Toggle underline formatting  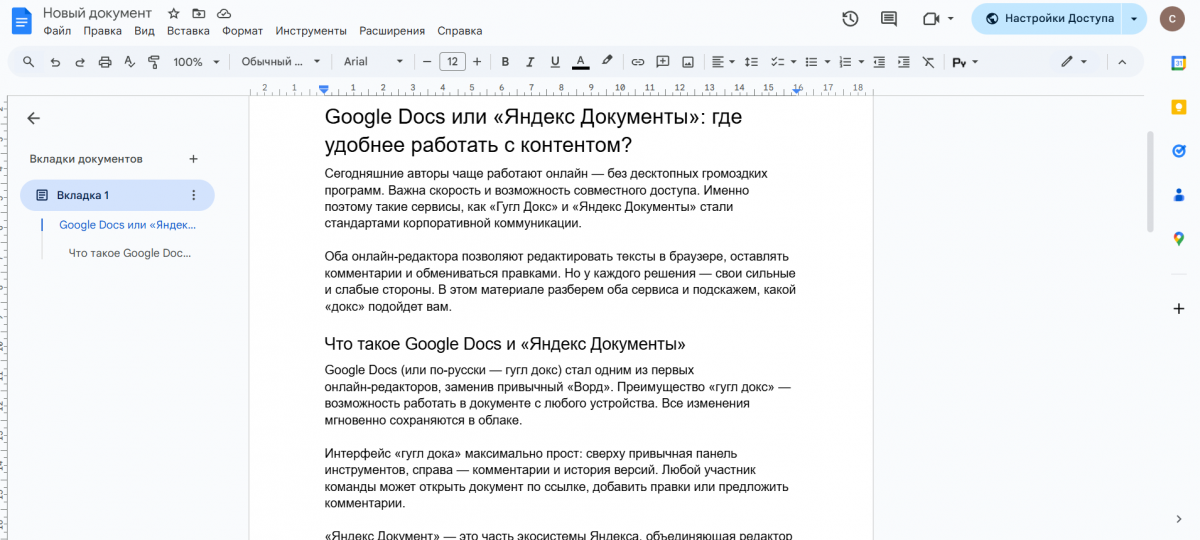coord(555,62)
